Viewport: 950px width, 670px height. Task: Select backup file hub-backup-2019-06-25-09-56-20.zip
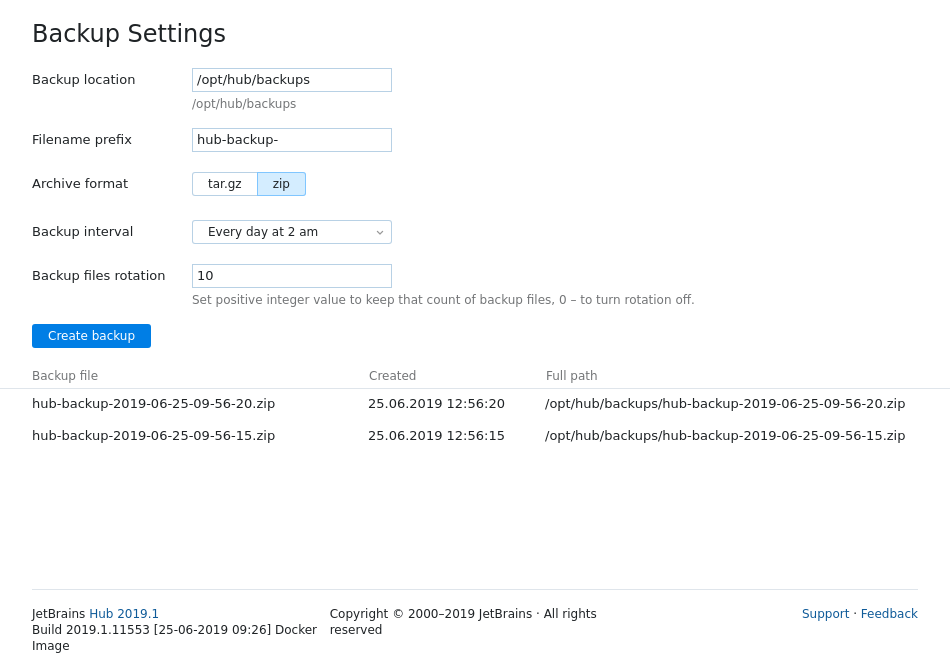153,404
